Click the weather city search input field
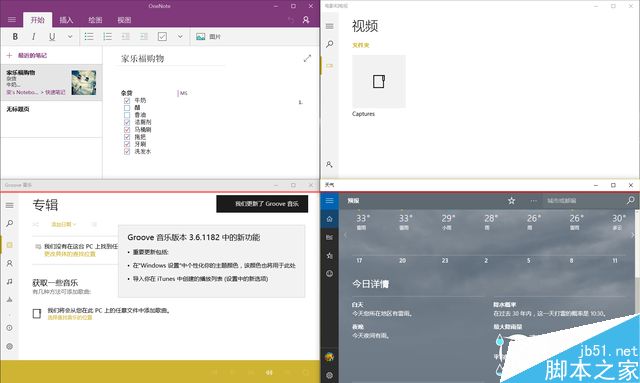This screenshot has height=383, width=640. click(584, 200)
